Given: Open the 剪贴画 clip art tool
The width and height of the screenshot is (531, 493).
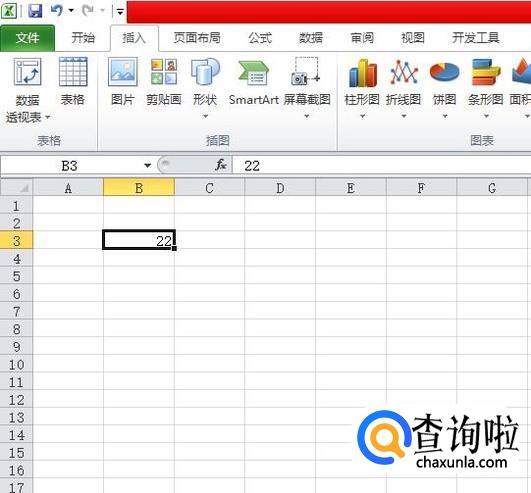Looking at the screenshot, I should pos(164,72).
